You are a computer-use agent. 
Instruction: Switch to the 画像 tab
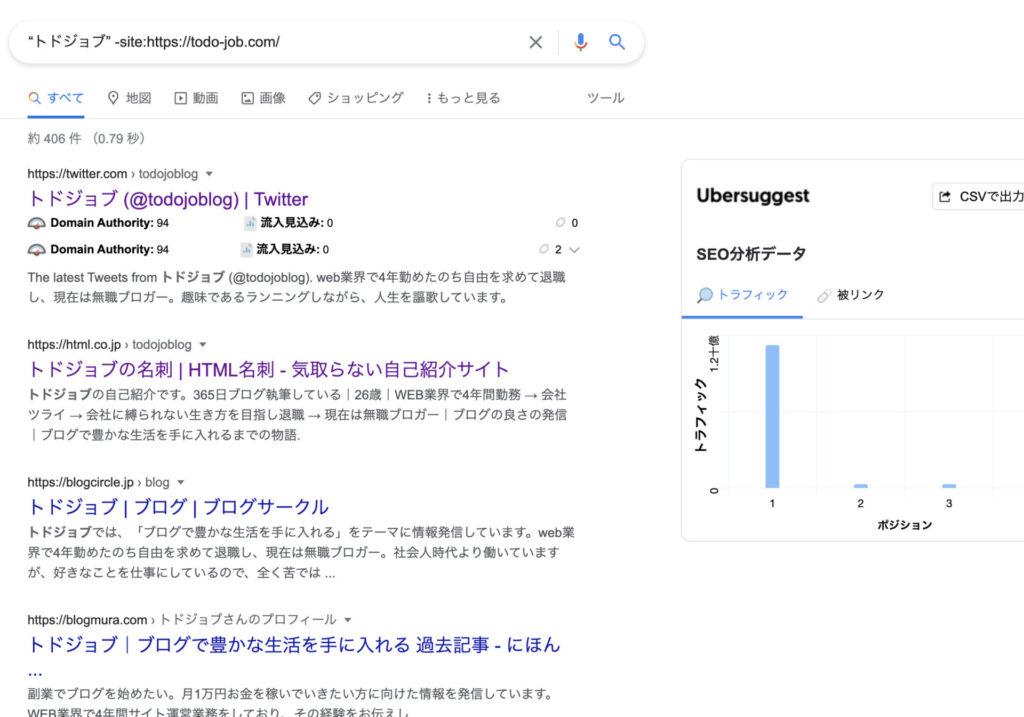click(263, 98)
